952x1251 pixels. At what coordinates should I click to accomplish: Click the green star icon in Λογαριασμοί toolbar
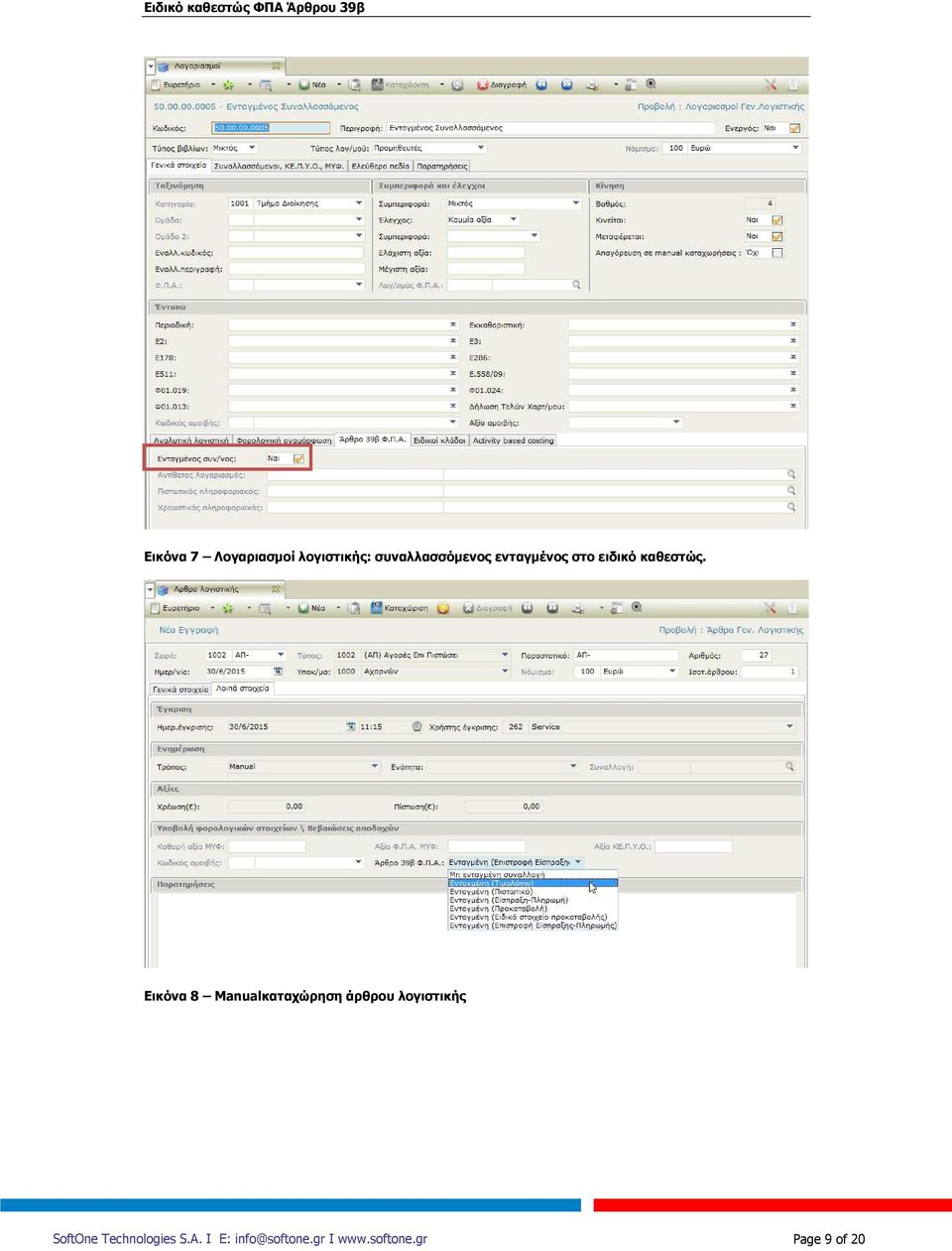(x=228, y=85)
